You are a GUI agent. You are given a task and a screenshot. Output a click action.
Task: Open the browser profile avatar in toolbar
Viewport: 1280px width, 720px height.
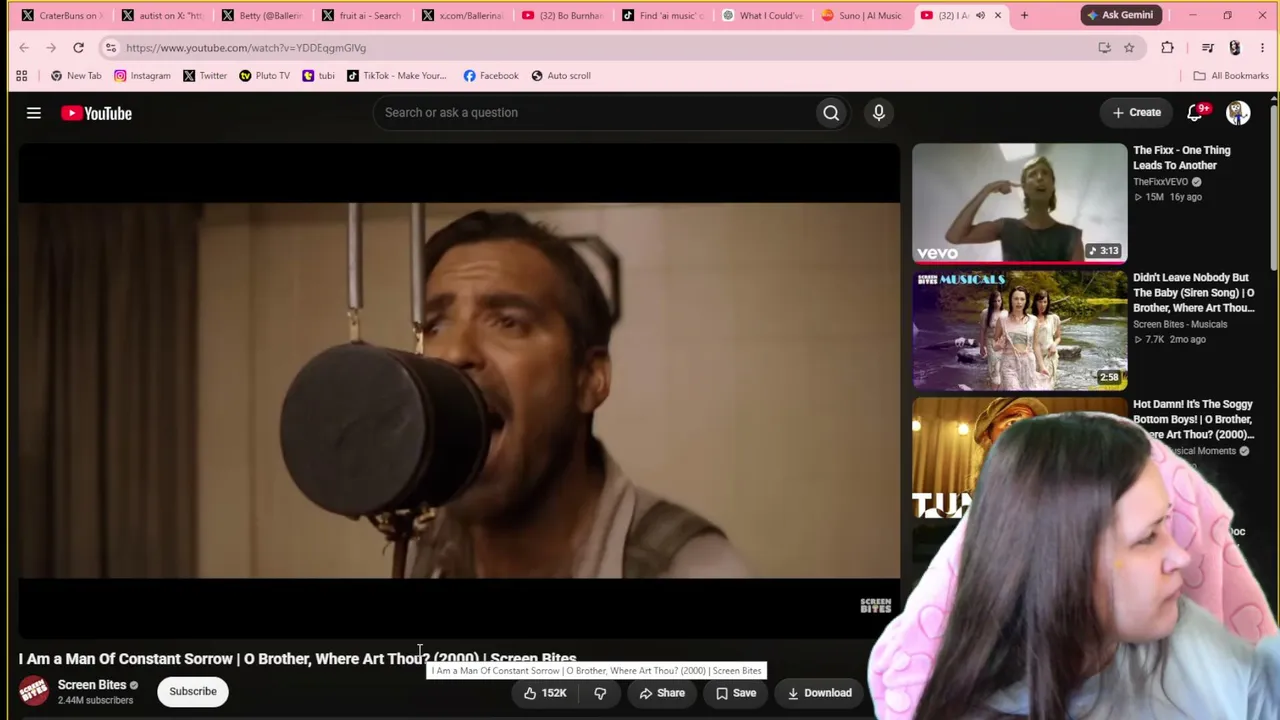pyautogui.click(x=1235, y=47)
